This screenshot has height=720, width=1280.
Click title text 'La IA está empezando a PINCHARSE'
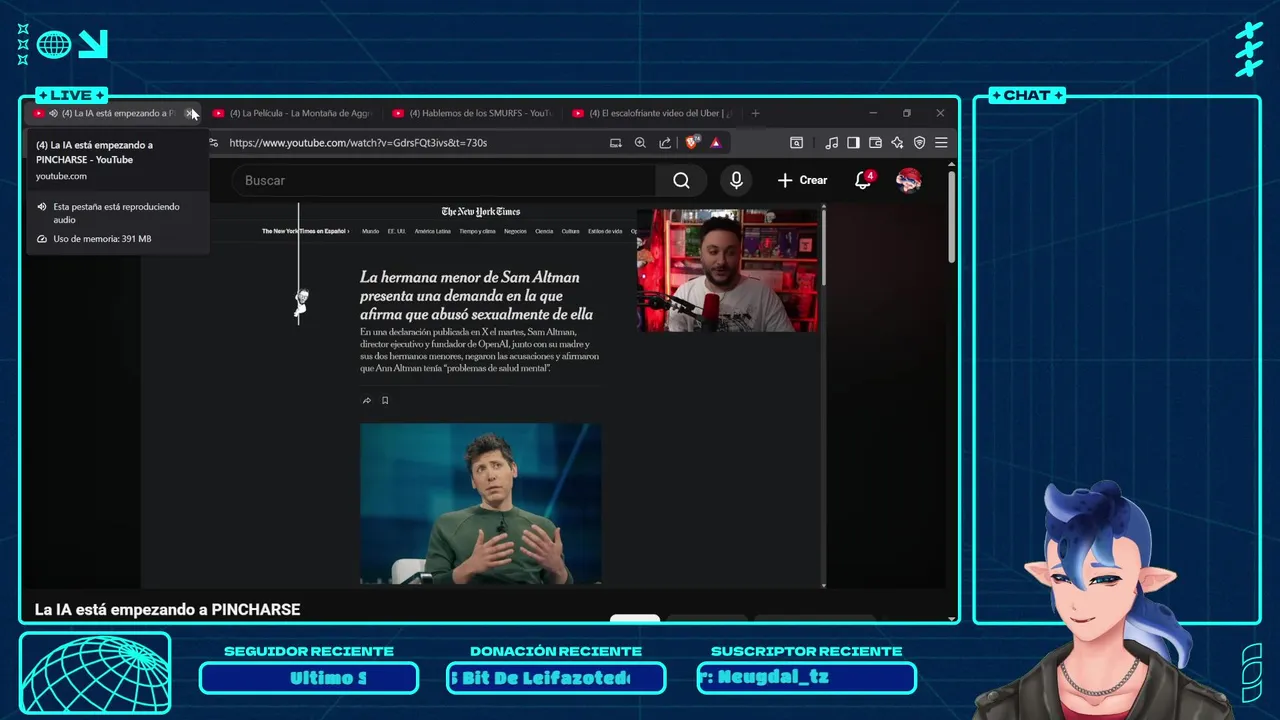tap(167, 609)
